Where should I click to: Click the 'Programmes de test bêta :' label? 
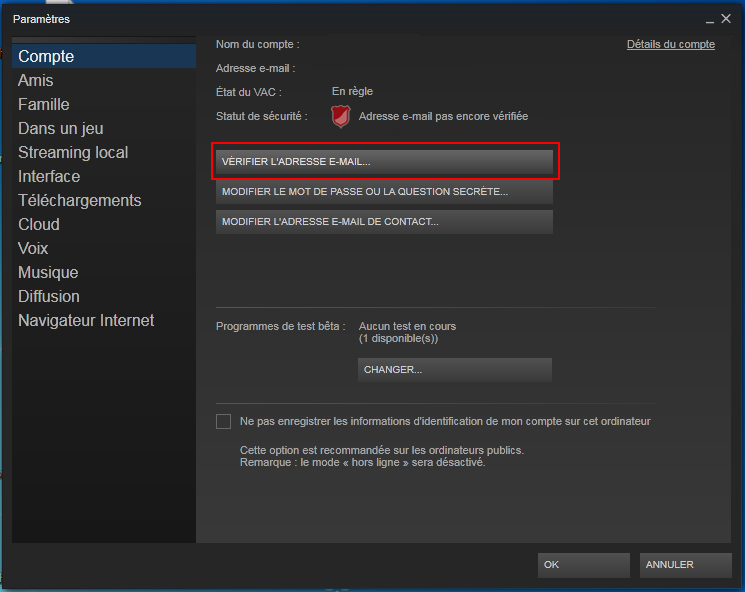[280, 326]
